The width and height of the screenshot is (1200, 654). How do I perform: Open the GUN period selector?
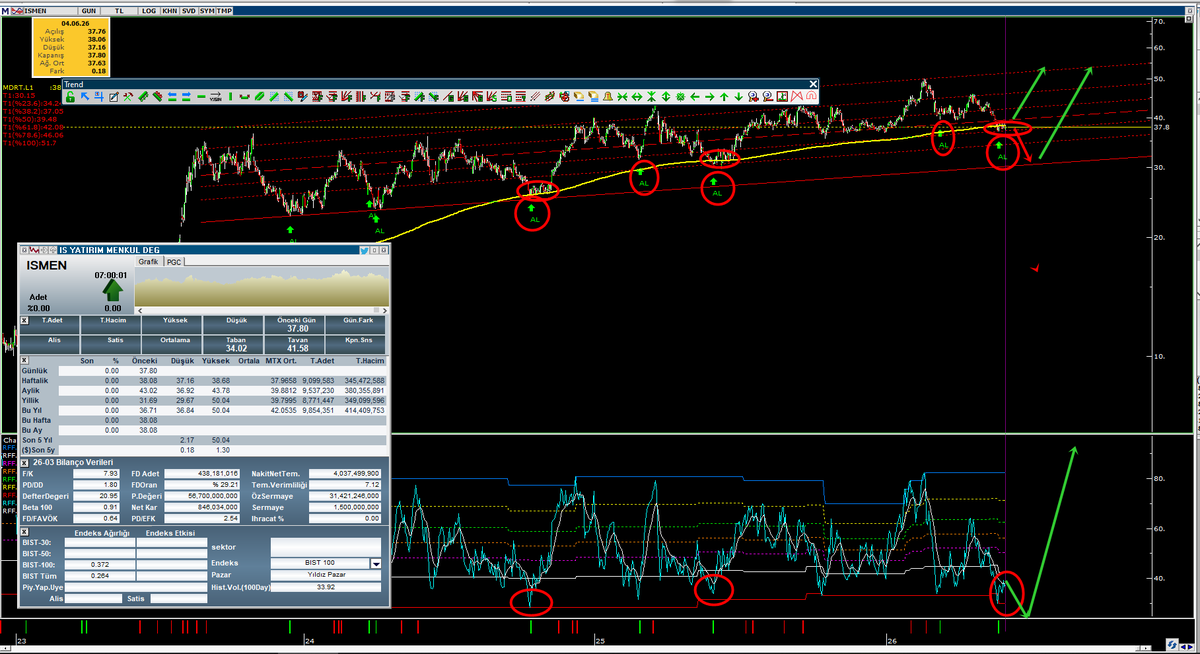coord(88,11)
